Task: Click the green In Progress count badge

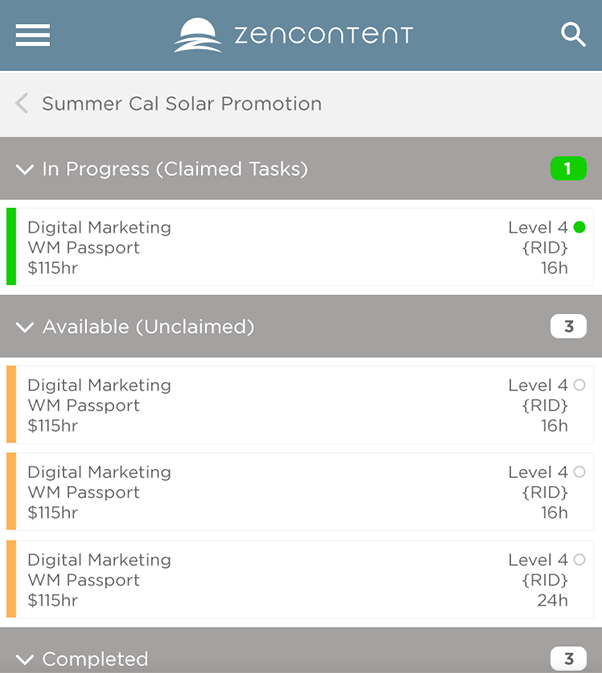Action: (x=568, y=169)
